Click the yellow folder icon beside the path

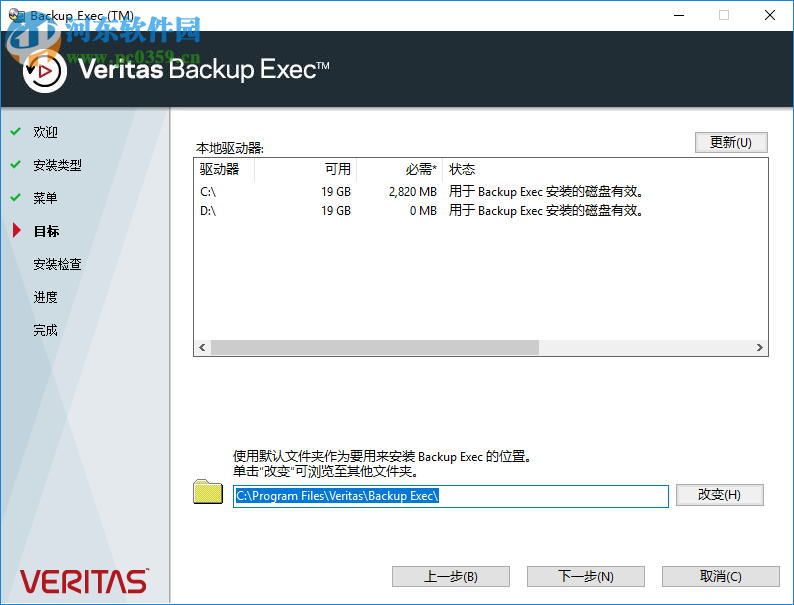[208, 492]
